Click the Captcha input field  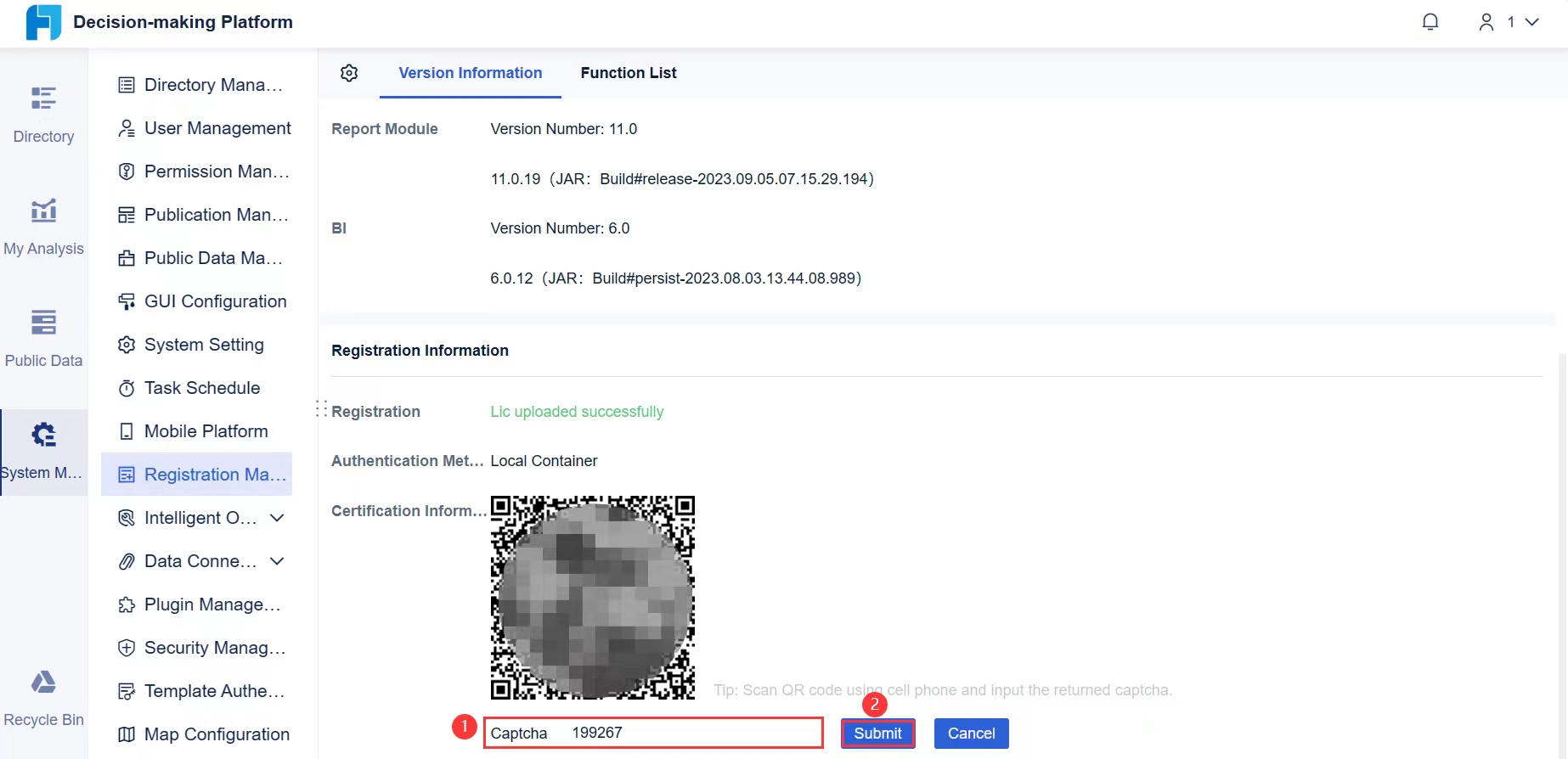pos(653,733)
